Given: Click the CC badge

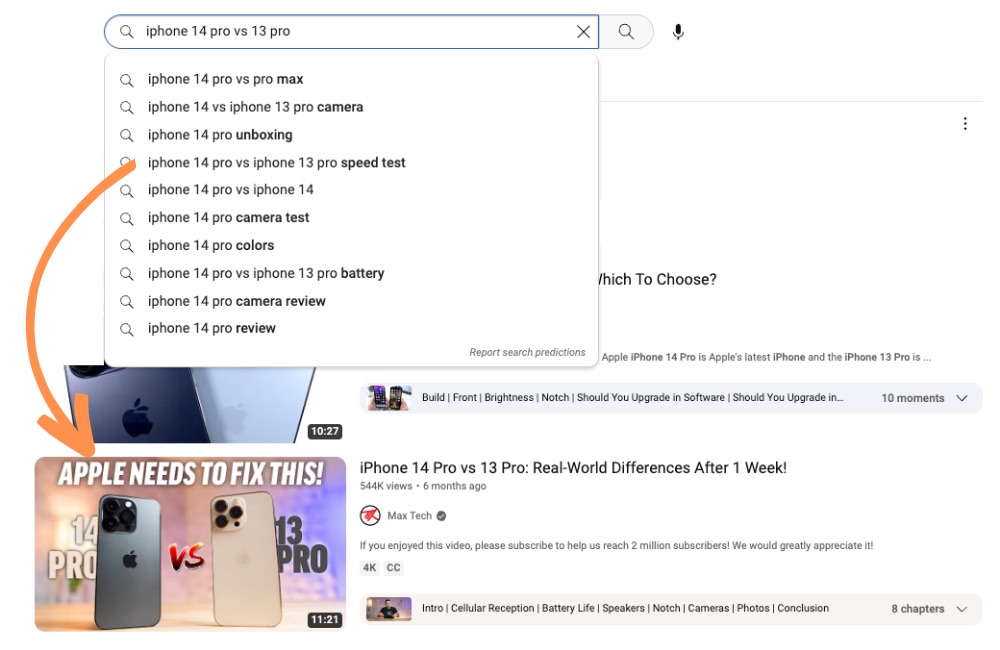Looking at the screenshot, I should coord(393,568).
